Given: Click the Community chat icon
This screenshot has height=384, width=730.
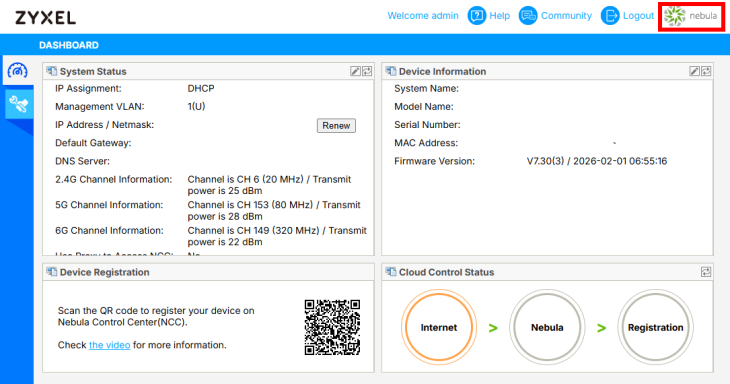Looking at the screenshot, I should [528, 16].
